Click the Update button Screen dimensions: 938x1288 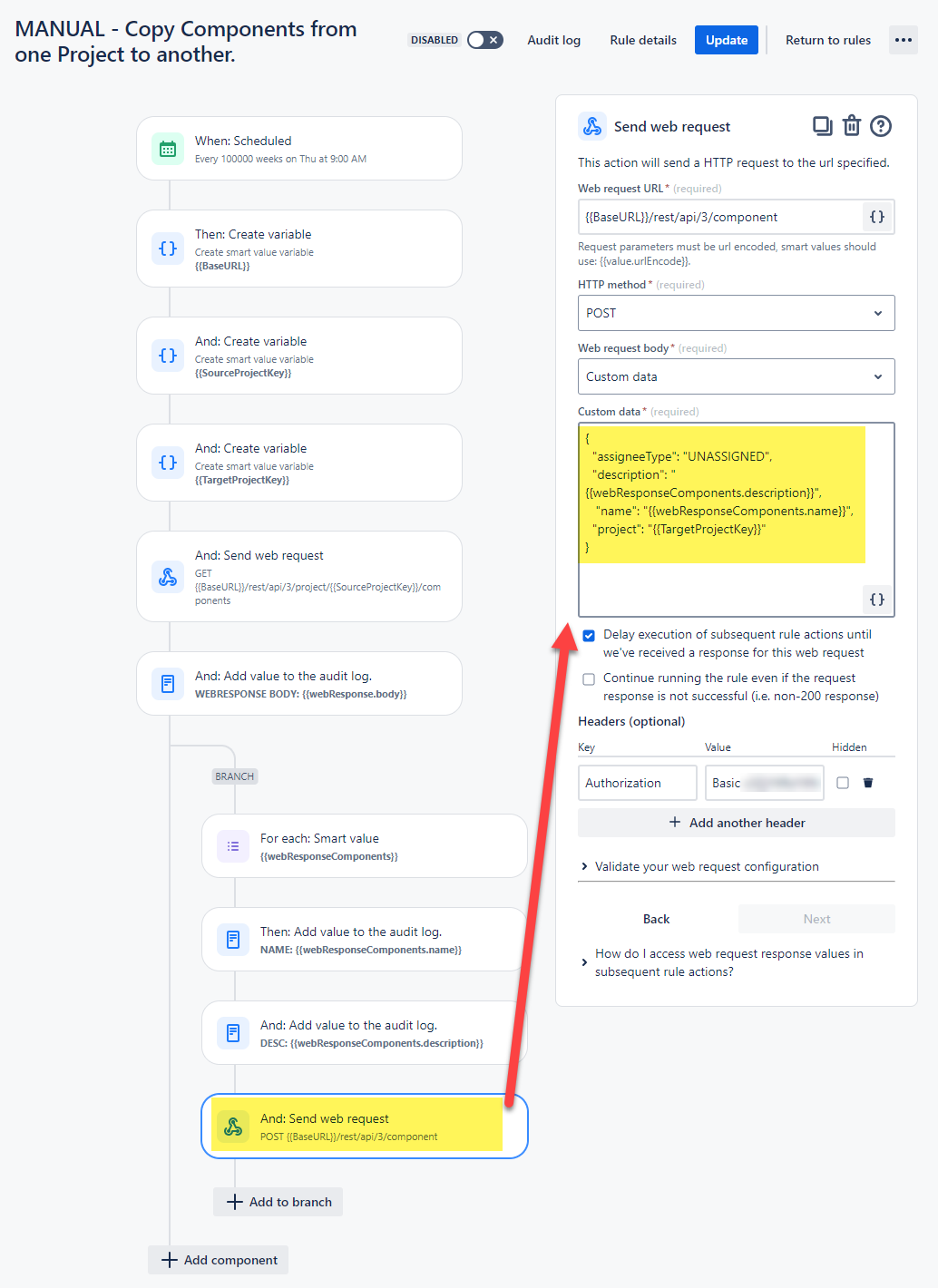tap(726, 40)
